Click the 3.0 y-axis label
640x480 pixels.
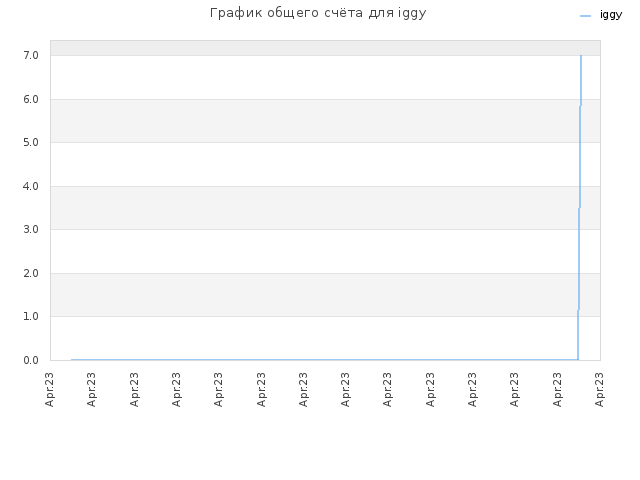(x=31, y=229)
